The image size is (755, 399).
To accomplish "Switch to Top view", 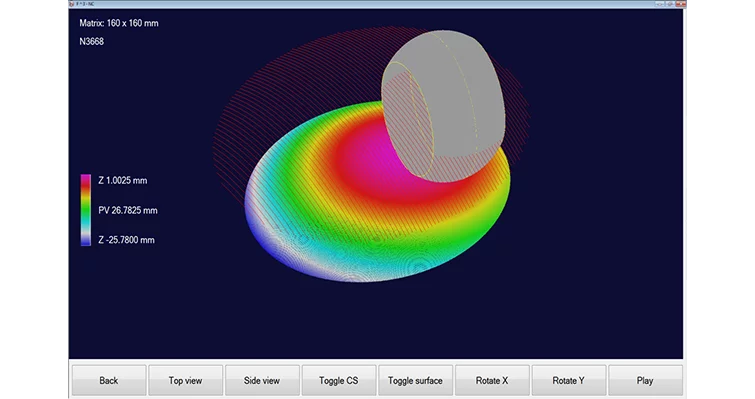I will point(185,380).
